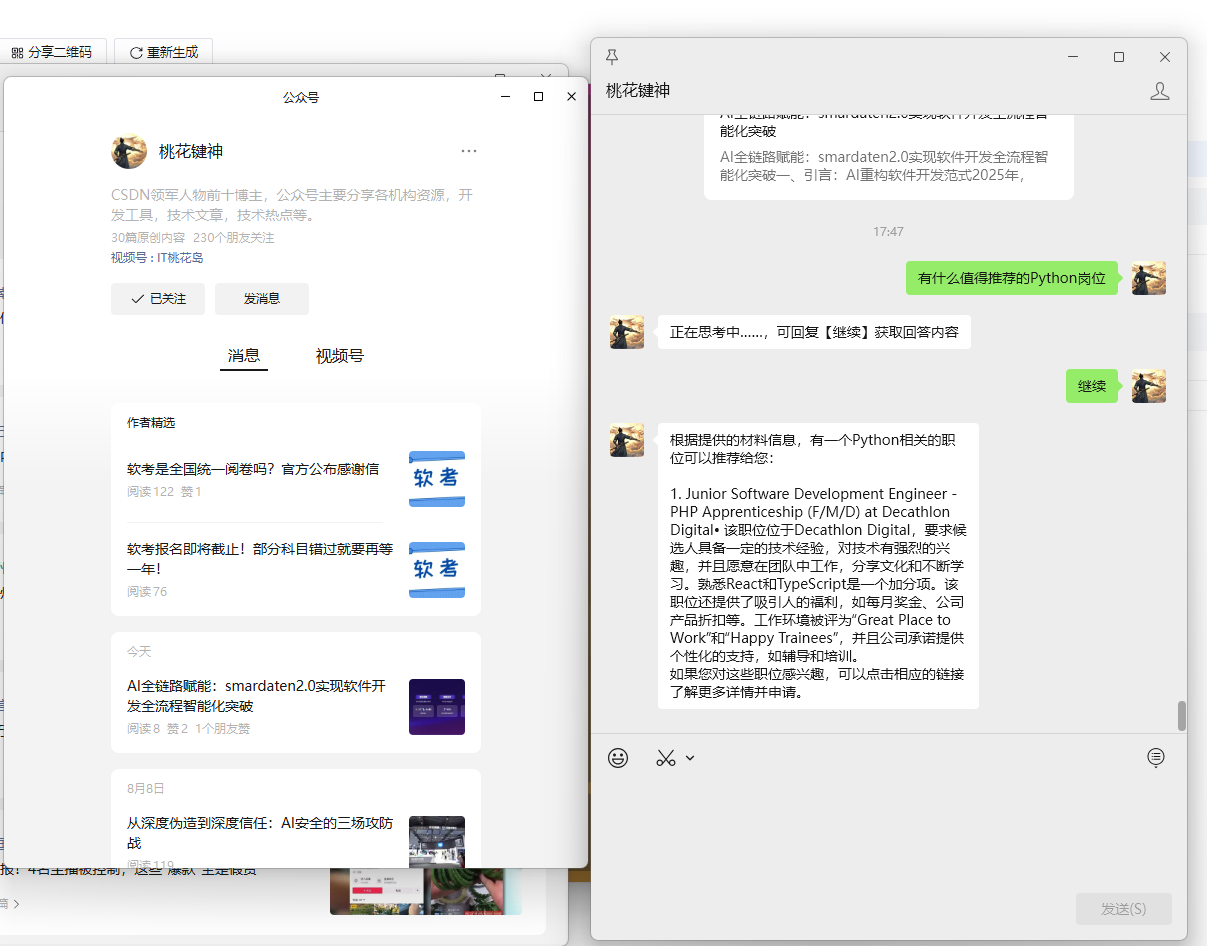
Task: Open today's article AI全链路赋能 in 公众号 list
Action: [256, 696]
